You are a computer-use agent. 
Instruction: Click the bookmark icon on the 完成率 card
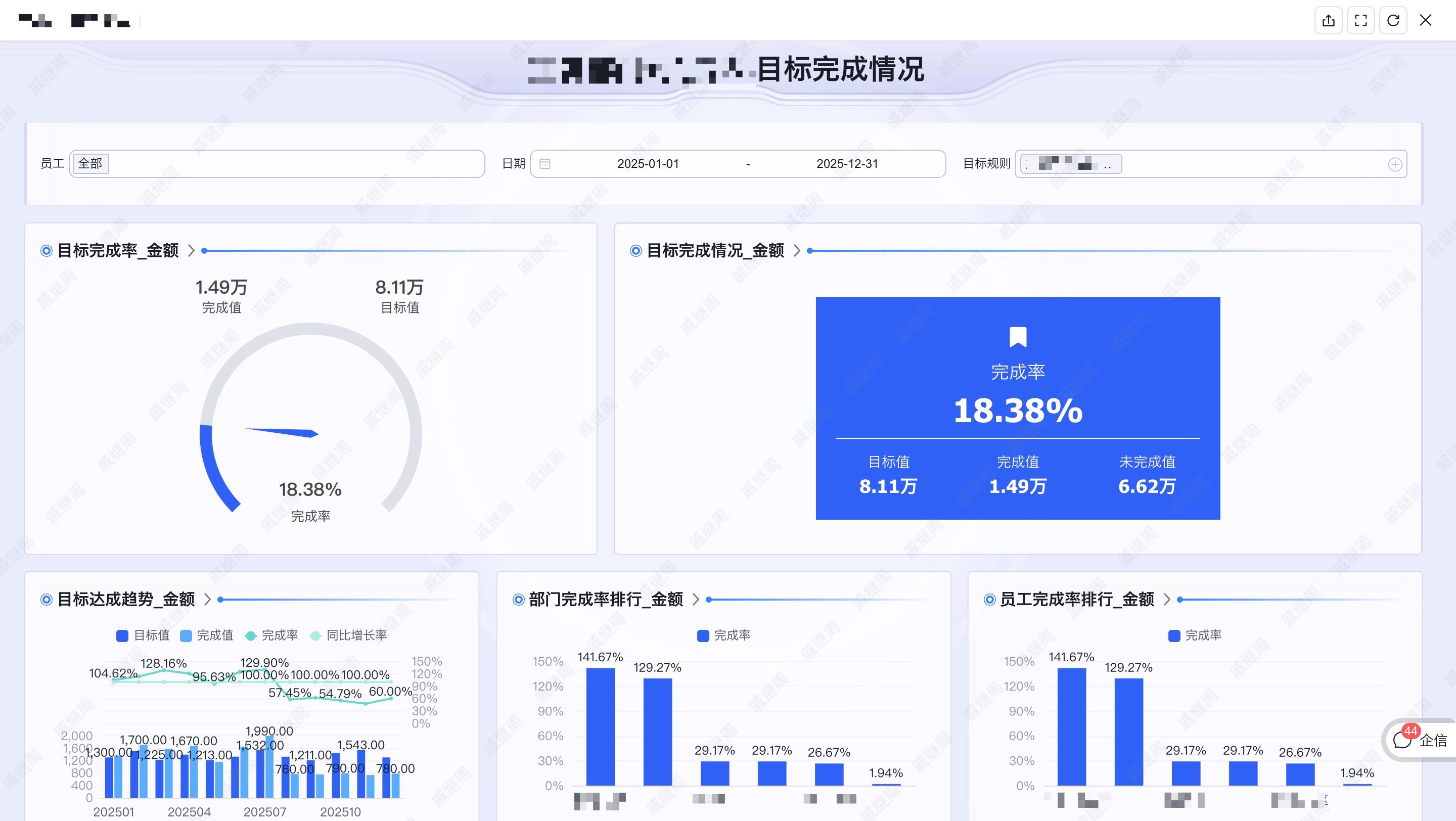click(x=1017, y=337)
